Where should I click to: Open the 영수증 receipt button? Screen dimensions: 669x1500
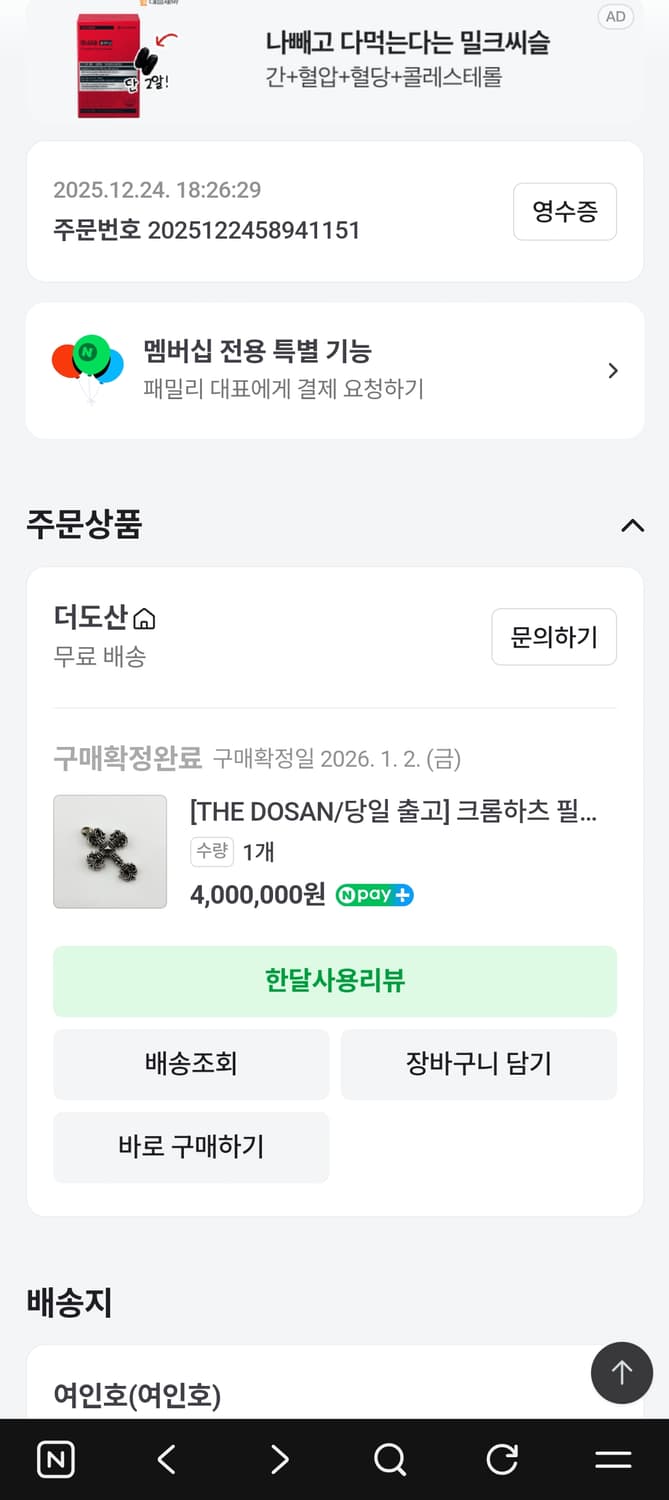(x=564, y=211)
